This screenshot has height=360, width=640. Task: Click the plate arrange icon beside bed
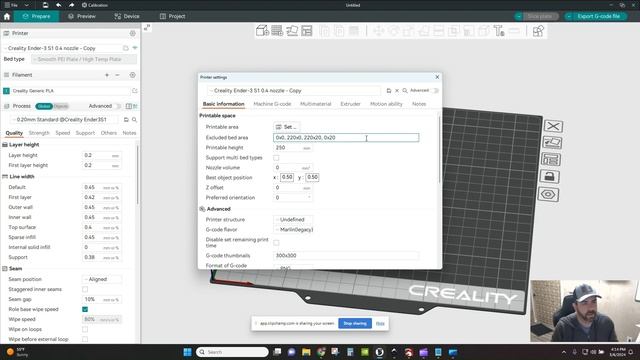(551, 159)
